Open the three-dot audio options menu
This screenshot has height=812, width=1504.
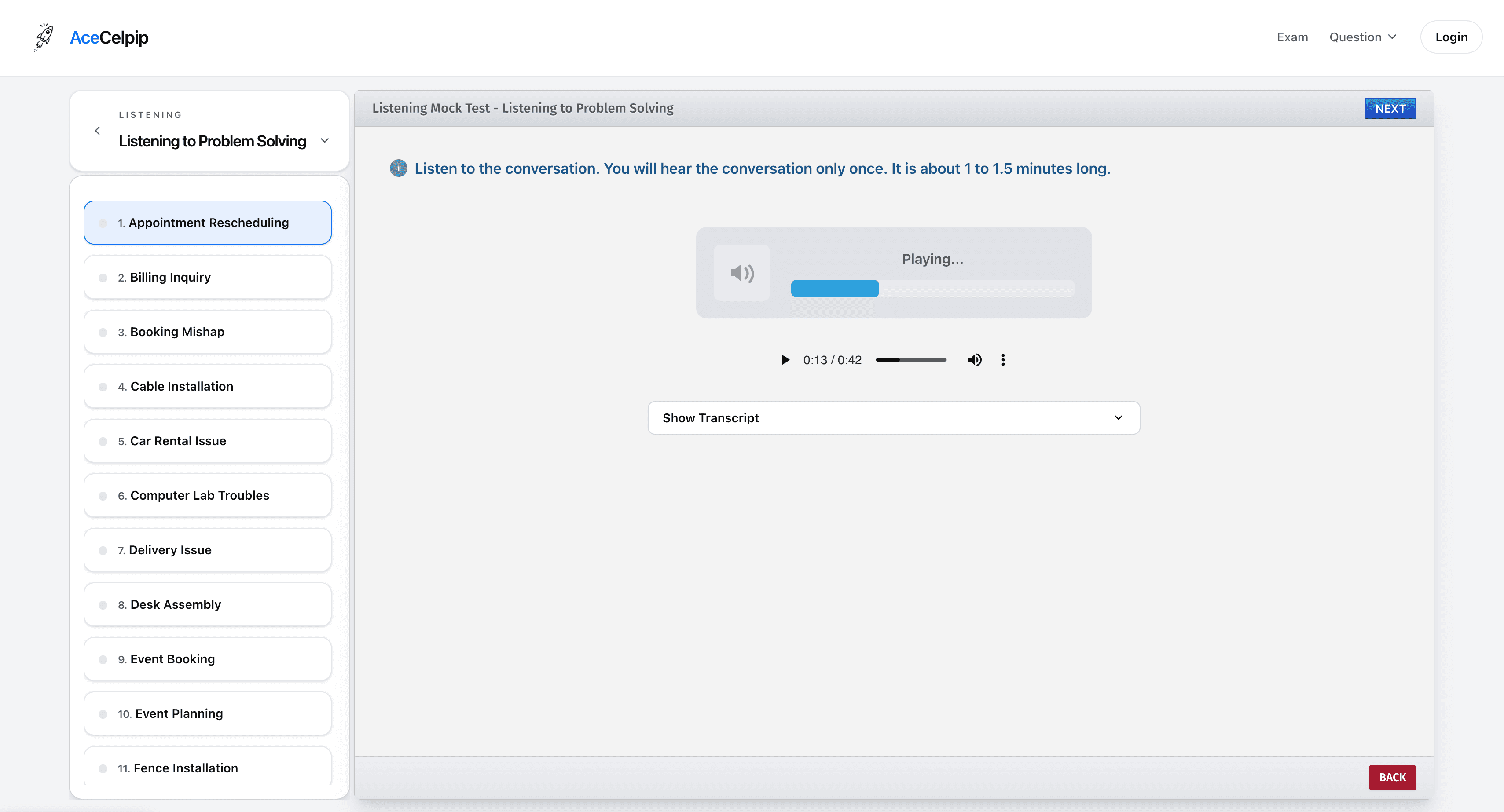1003,359
